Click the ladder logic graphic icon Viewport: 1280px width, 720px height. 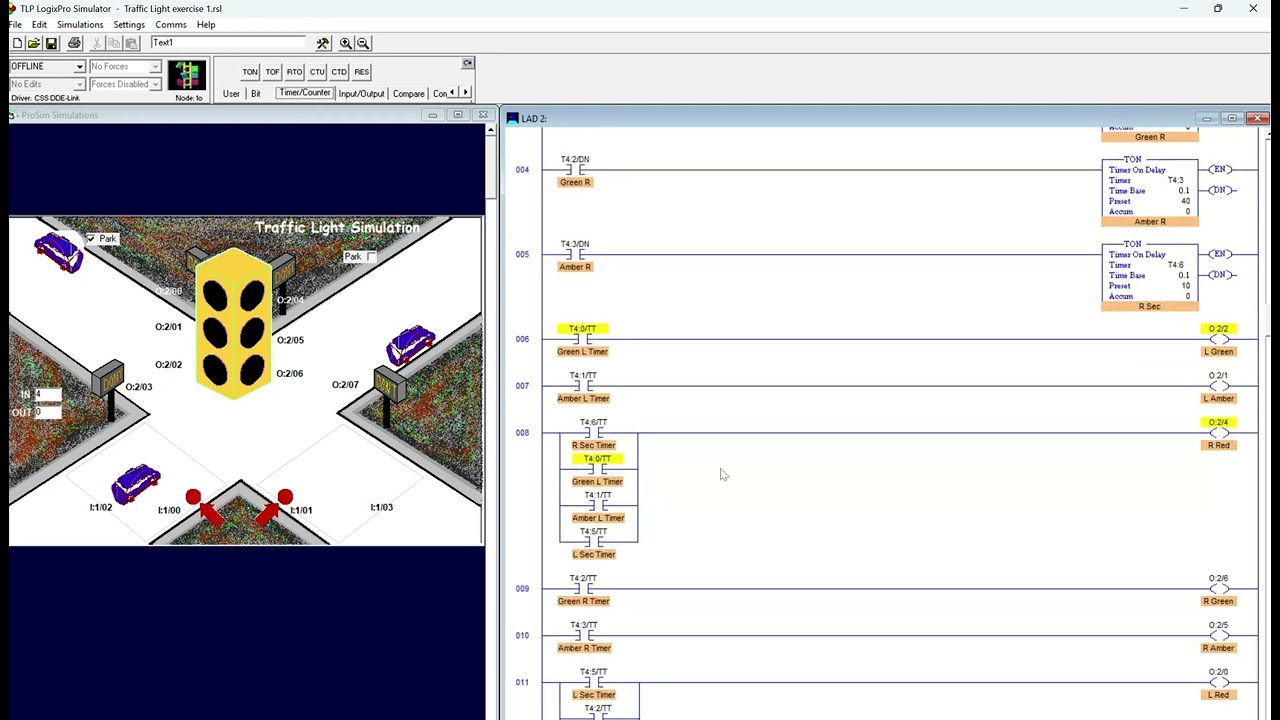click(x=187, y=76)
